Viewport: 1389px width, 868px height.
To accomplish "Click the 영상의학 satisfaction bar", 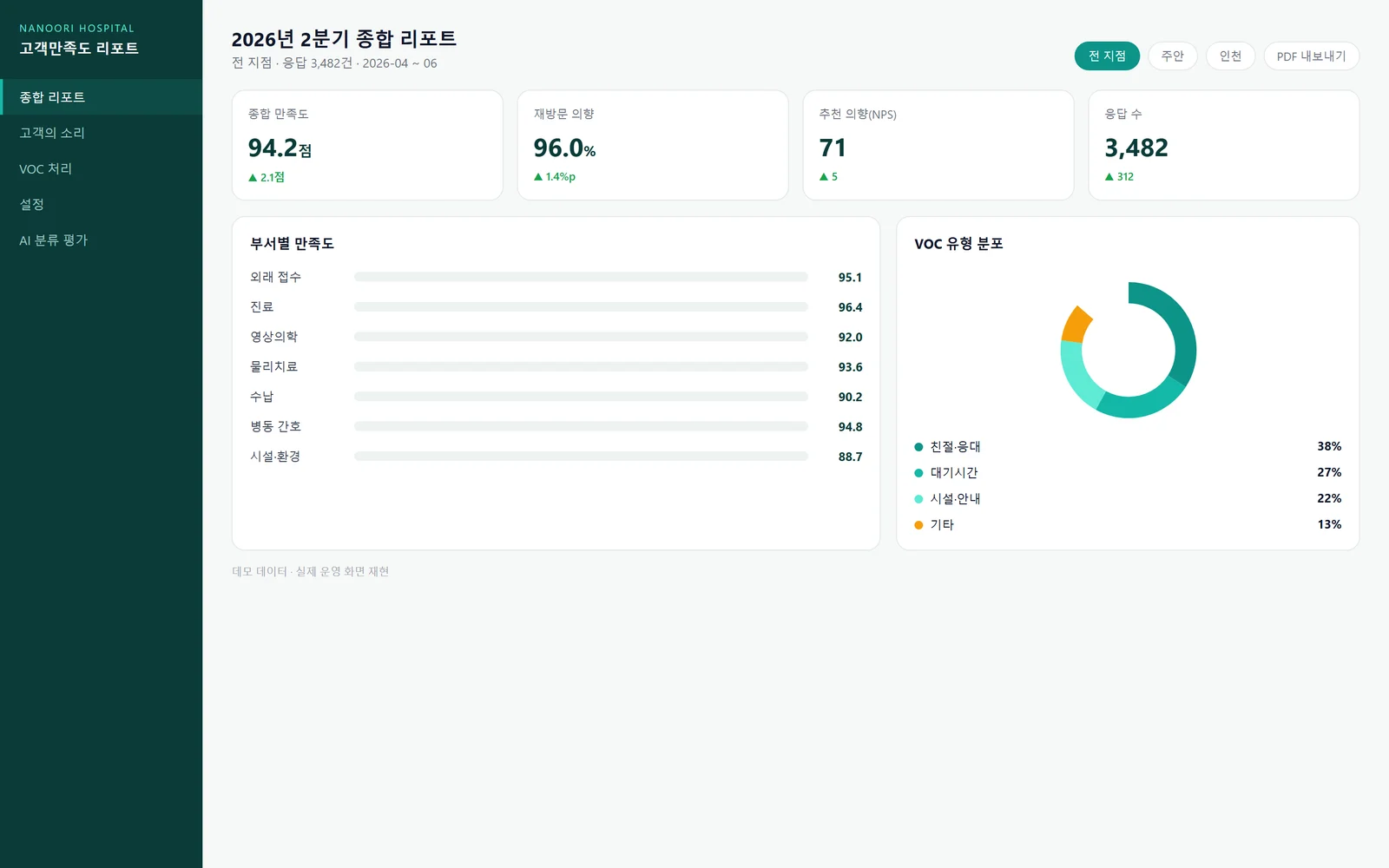I will 581,337.
